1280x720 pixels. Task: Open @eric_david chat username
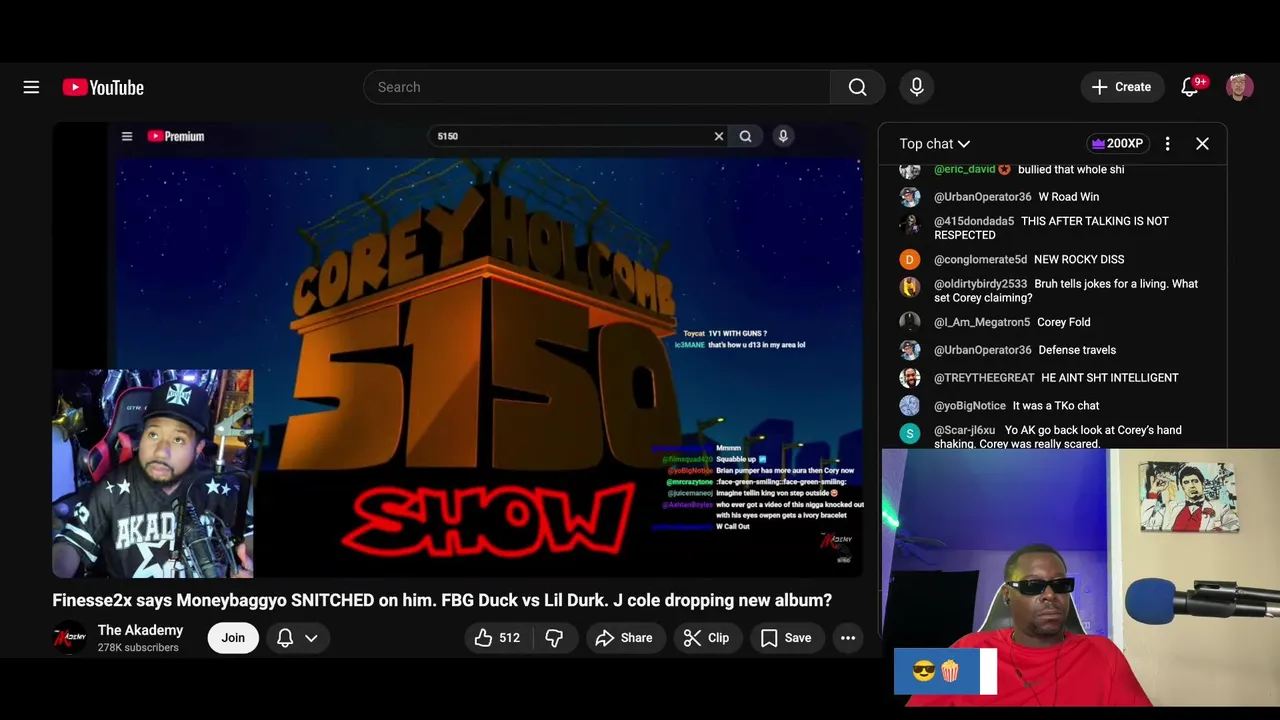(965, 170)
